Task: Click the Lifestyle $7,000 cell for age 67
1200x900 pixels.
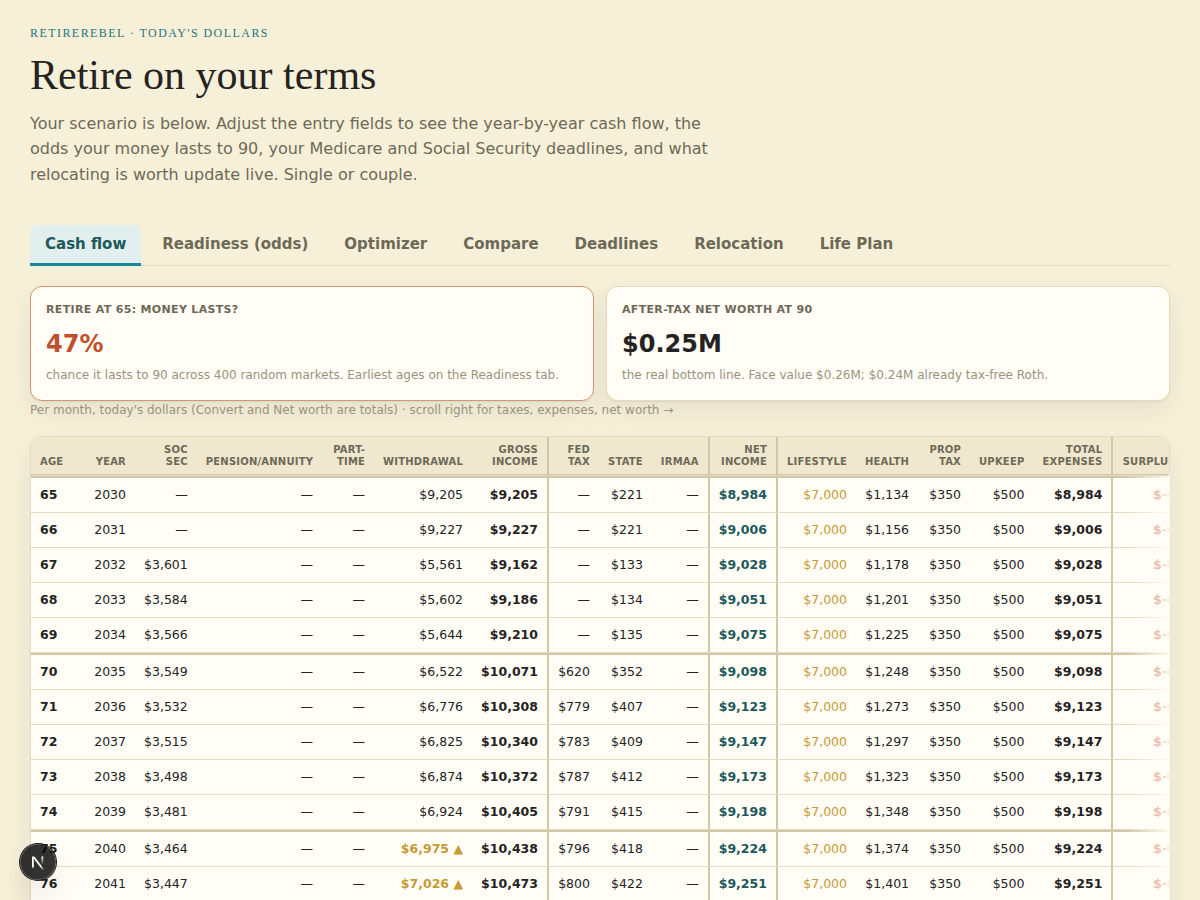Action: tap(825, 565)
